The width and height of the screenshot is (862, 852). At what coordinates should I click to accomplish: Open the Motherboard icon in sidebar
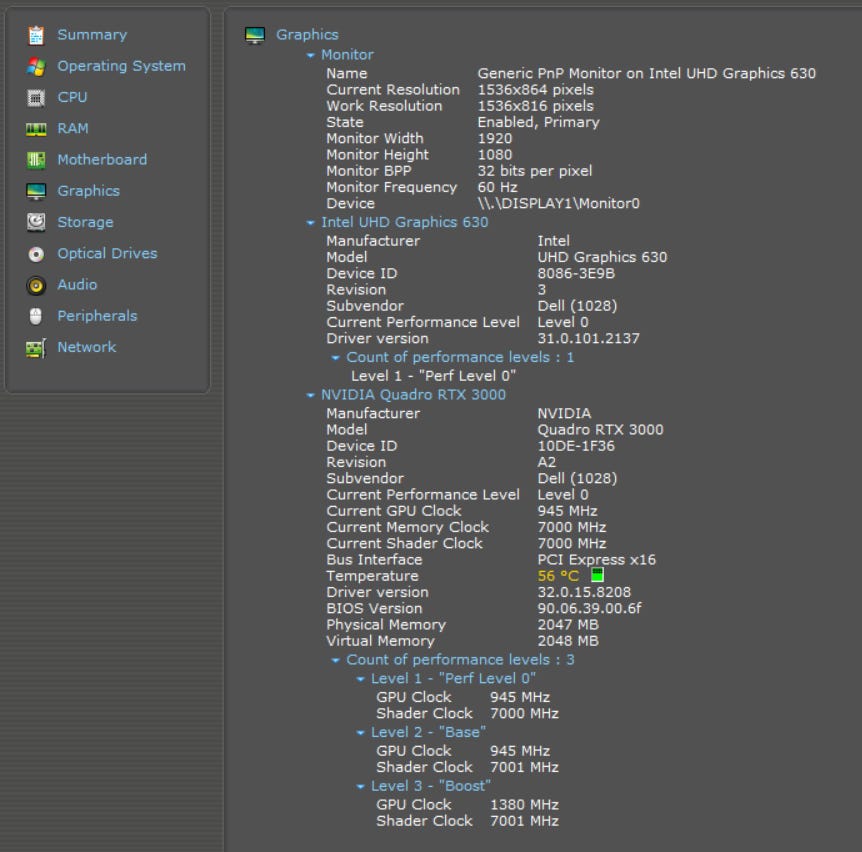[36, 160]
